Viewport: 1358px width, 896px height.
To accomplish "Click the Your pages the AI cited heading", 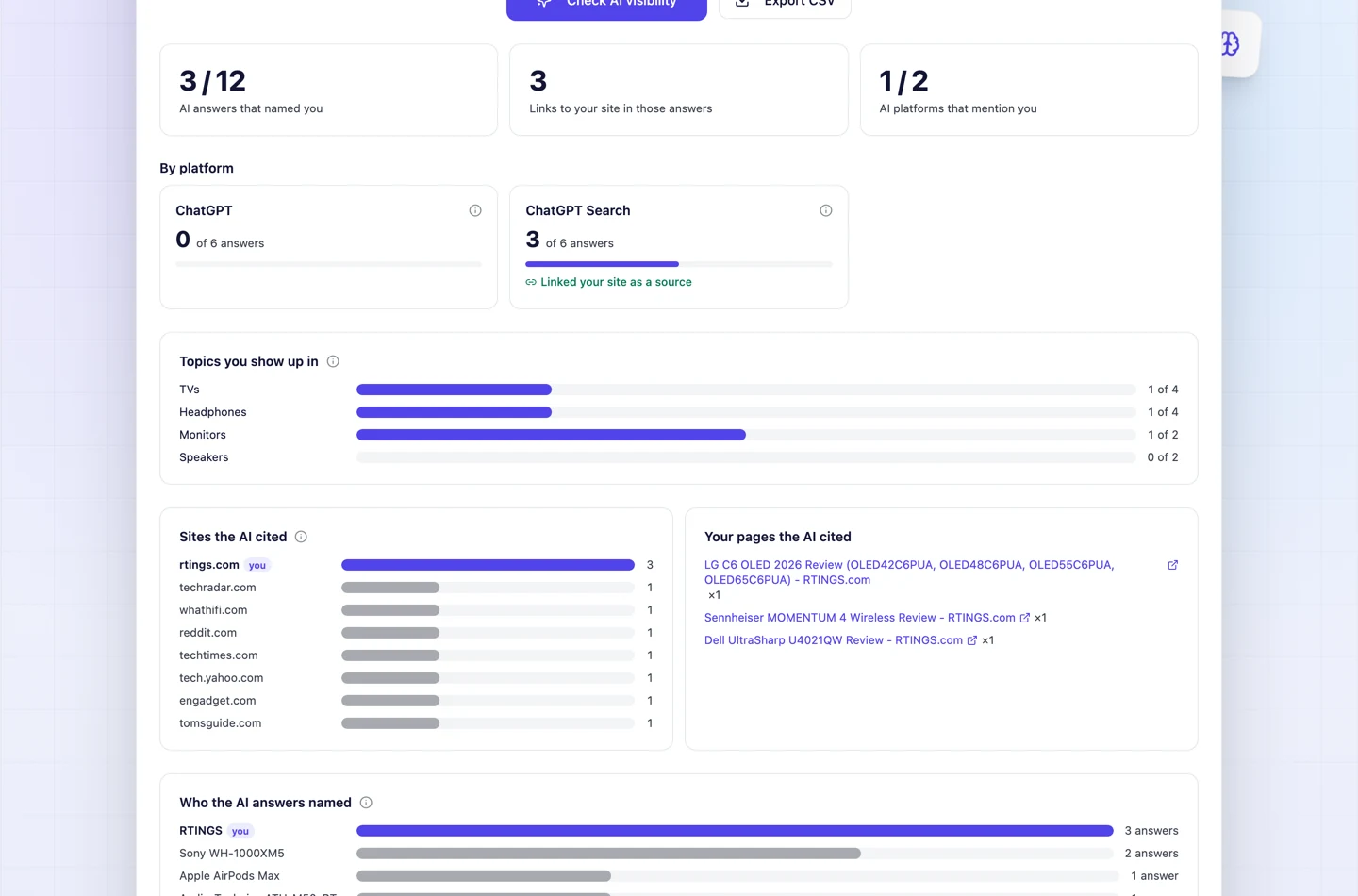I will tap(778, 537).
